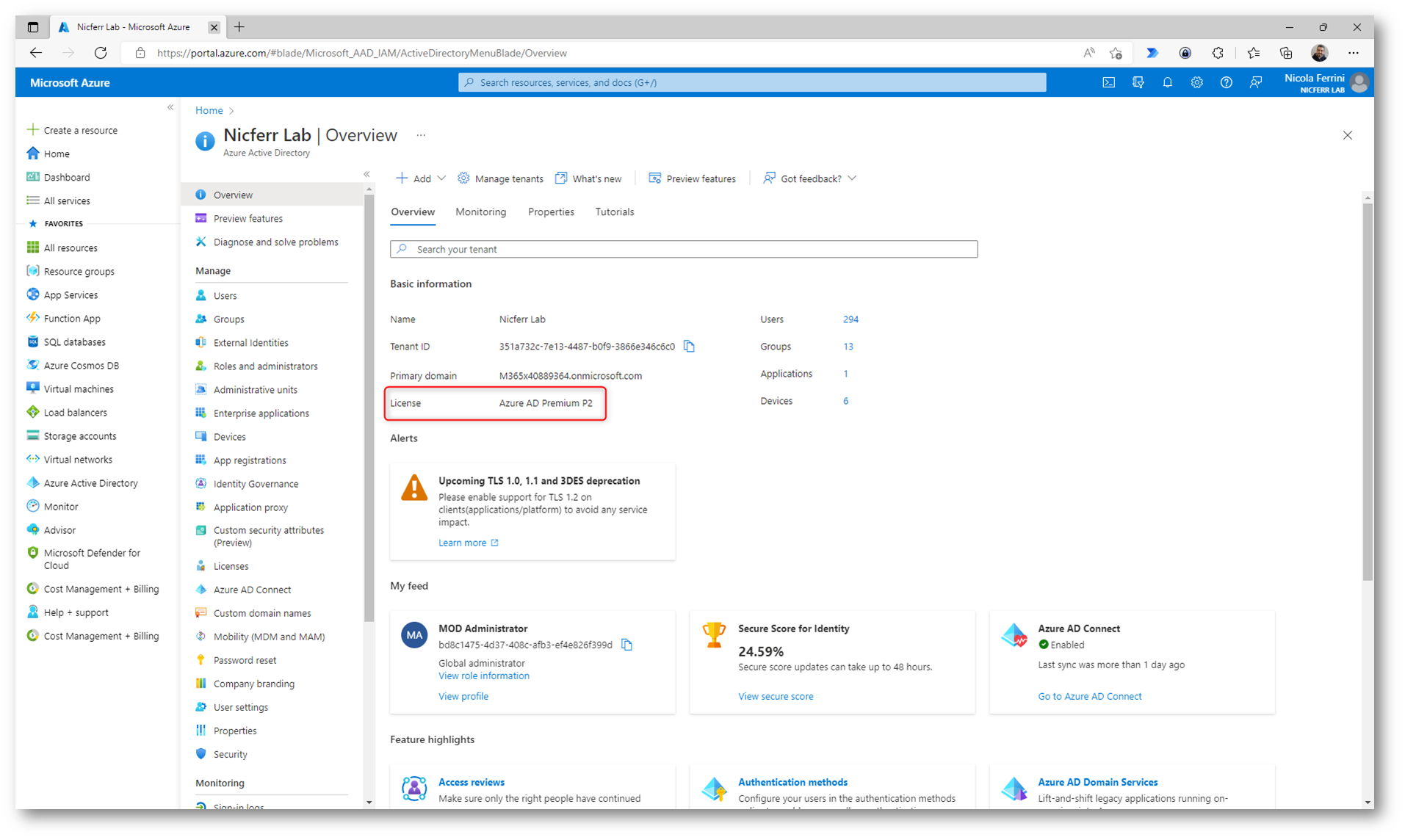
Task: Open the Access reviews feature link
Action: [471, 783]
